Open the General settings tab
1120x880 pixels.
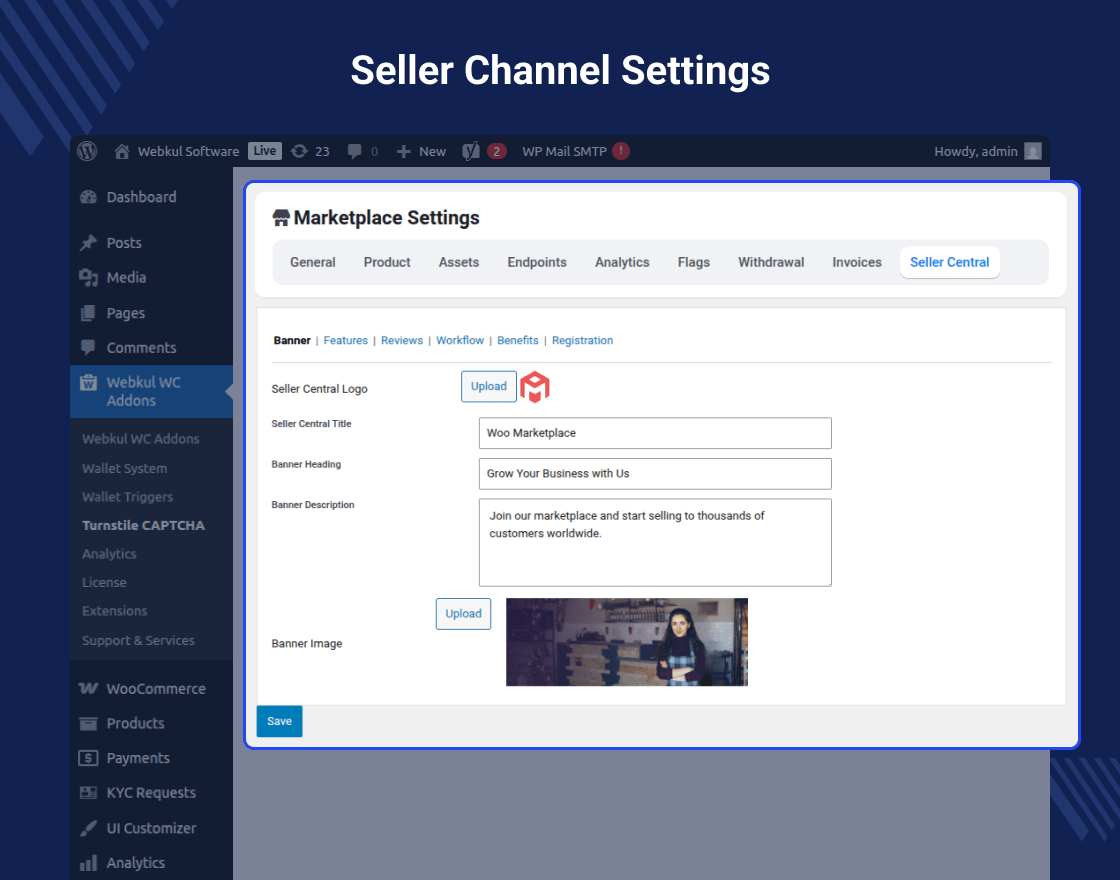(313, 262)
